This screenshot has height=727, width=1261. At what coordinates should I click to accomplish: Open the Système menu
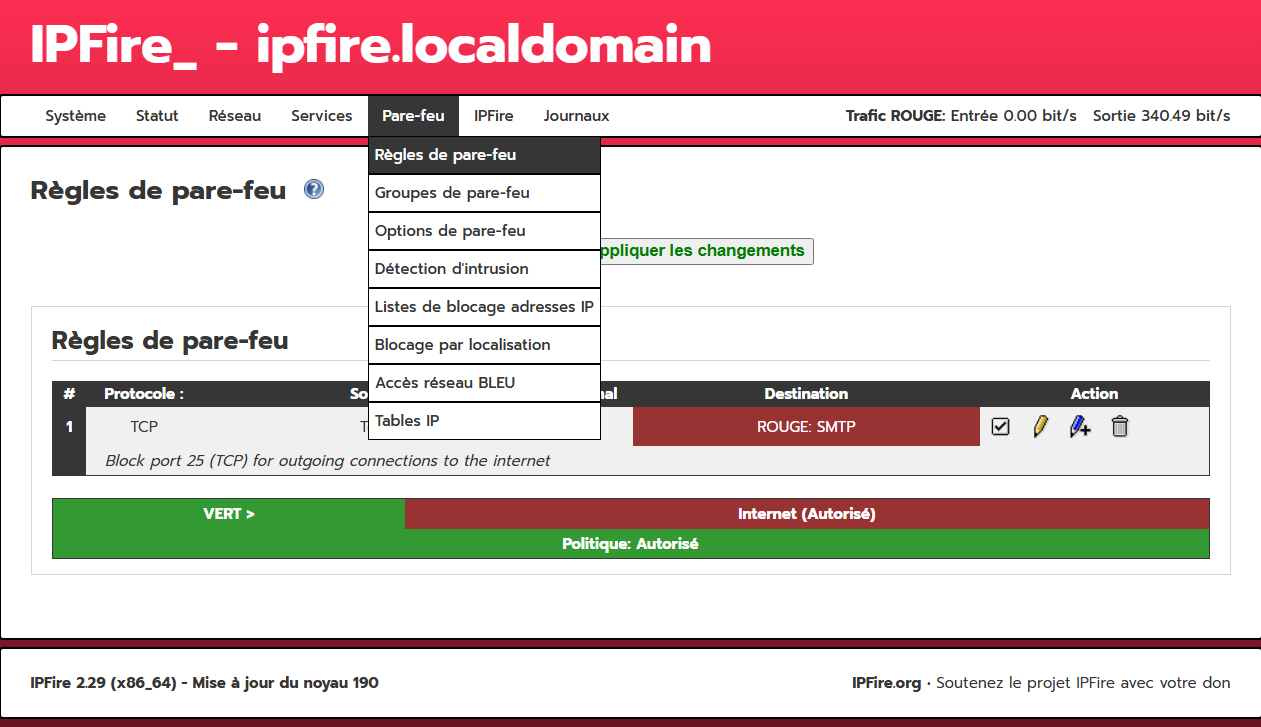click(x=75, y=116)
